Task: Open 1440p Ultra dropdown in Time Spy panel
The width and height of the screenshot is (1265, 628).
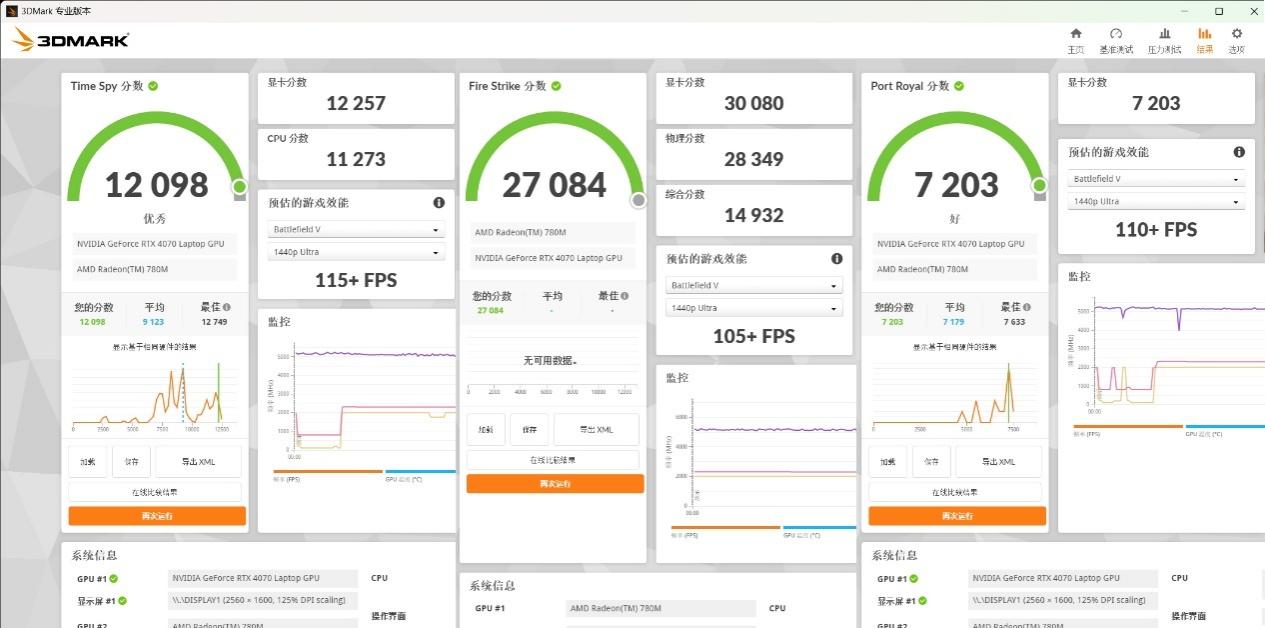Action: tap(356, 252)
